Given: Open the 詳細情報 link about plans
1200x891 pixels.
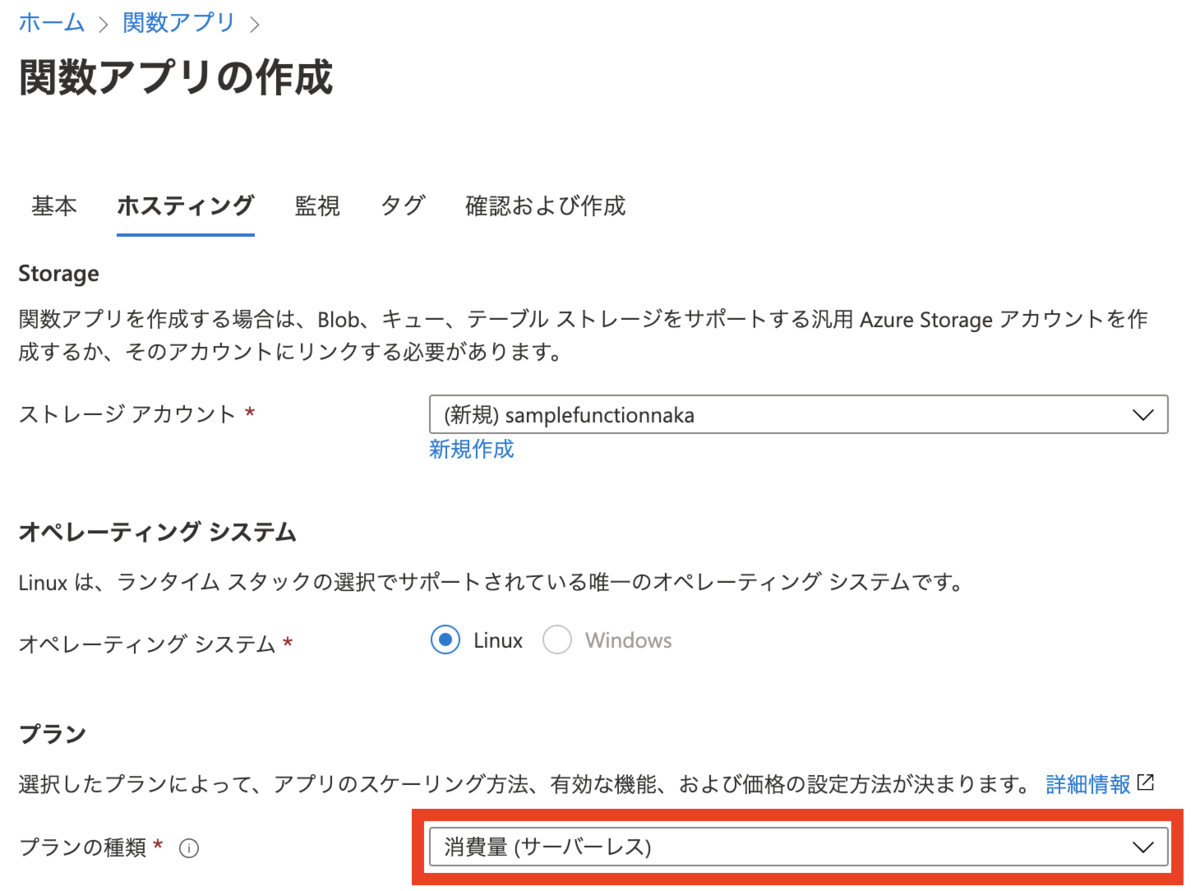Looking at the screenshot, I should (1087, 784).
